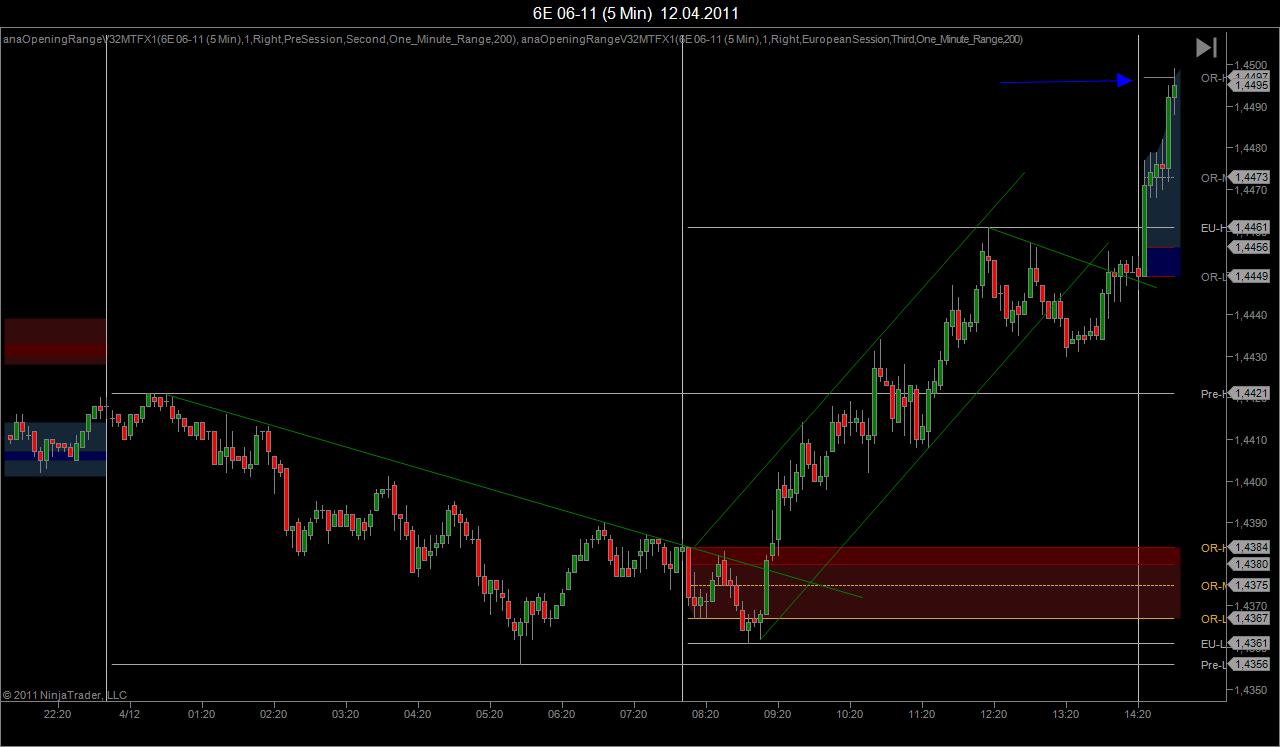Click the 1,4375 OR-Mid price marker

(1250, 586)
